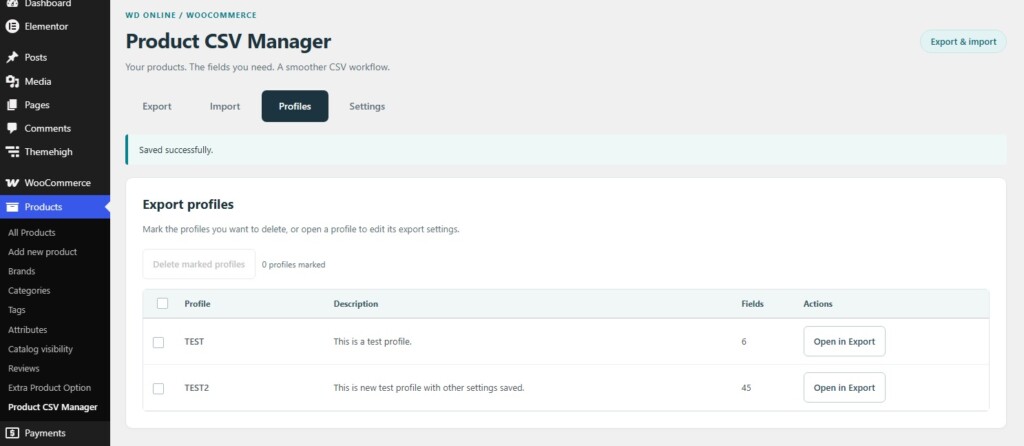This screenshot has width=1024, height=446.
Task: Click the Export & import button
Action: pos(963,42)
